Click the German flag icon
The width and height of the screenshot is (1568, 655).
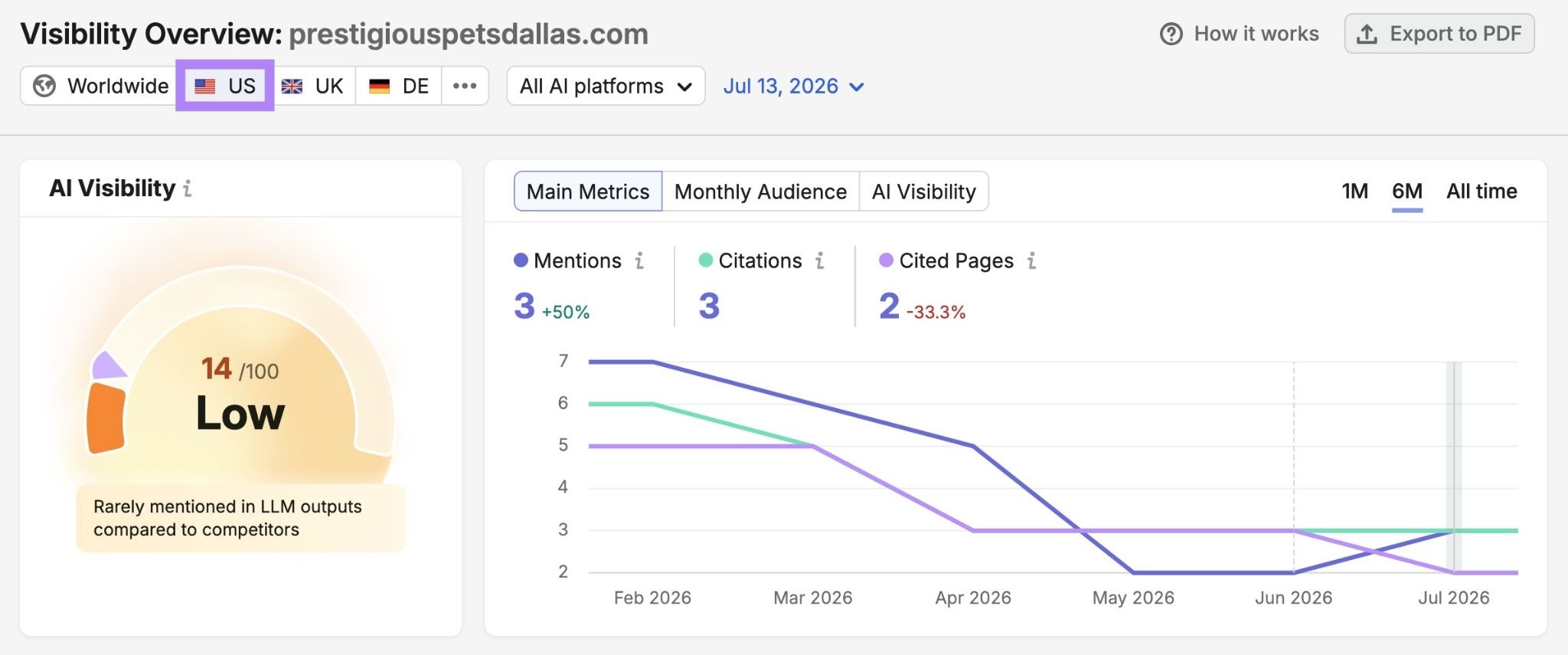point(379,87)
